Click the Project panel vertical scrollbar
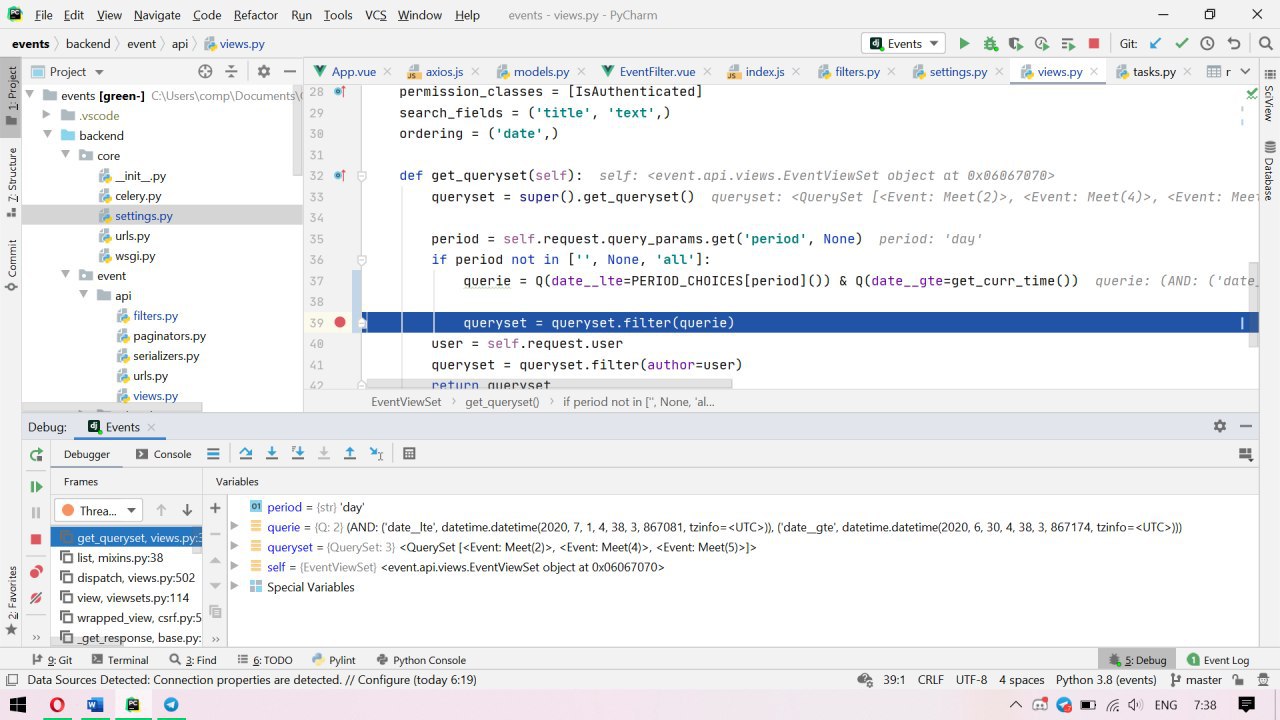The image size is (1280, 720). [x=297, y=130]
